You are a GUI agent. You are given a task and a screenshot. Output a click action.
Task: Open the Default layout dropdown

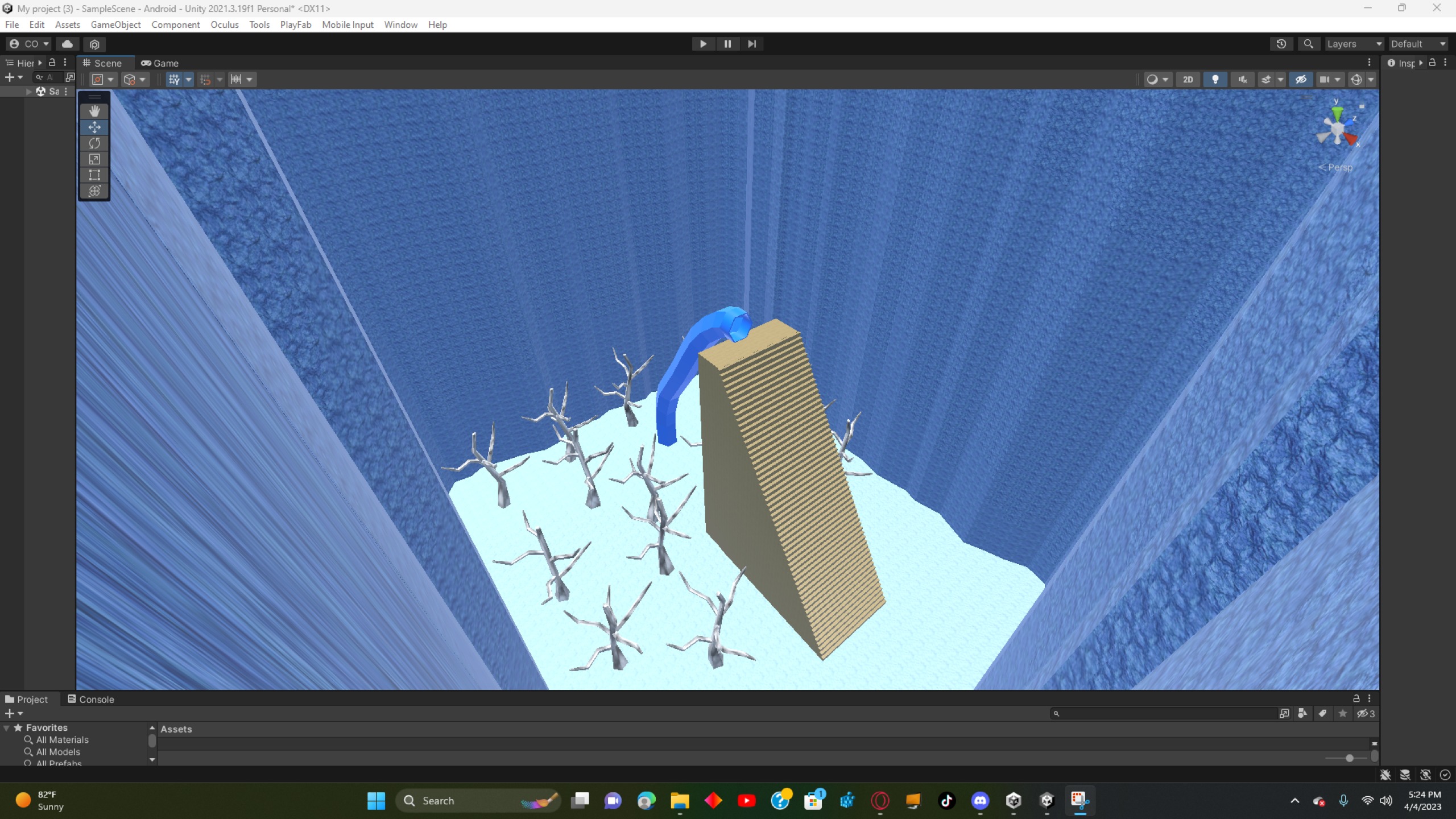[1418, 44]
